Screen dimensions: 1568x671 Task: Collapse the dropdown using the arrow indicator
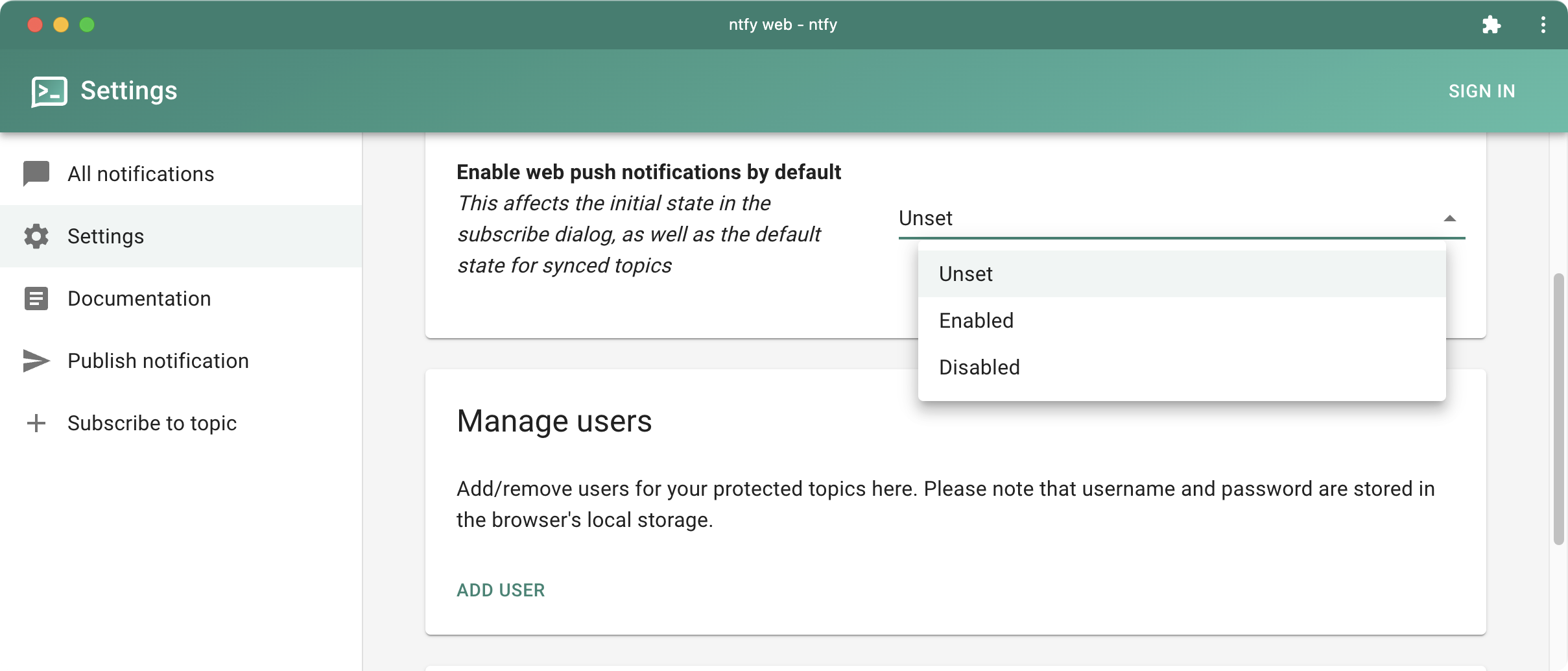click(x=1449, y=219)
